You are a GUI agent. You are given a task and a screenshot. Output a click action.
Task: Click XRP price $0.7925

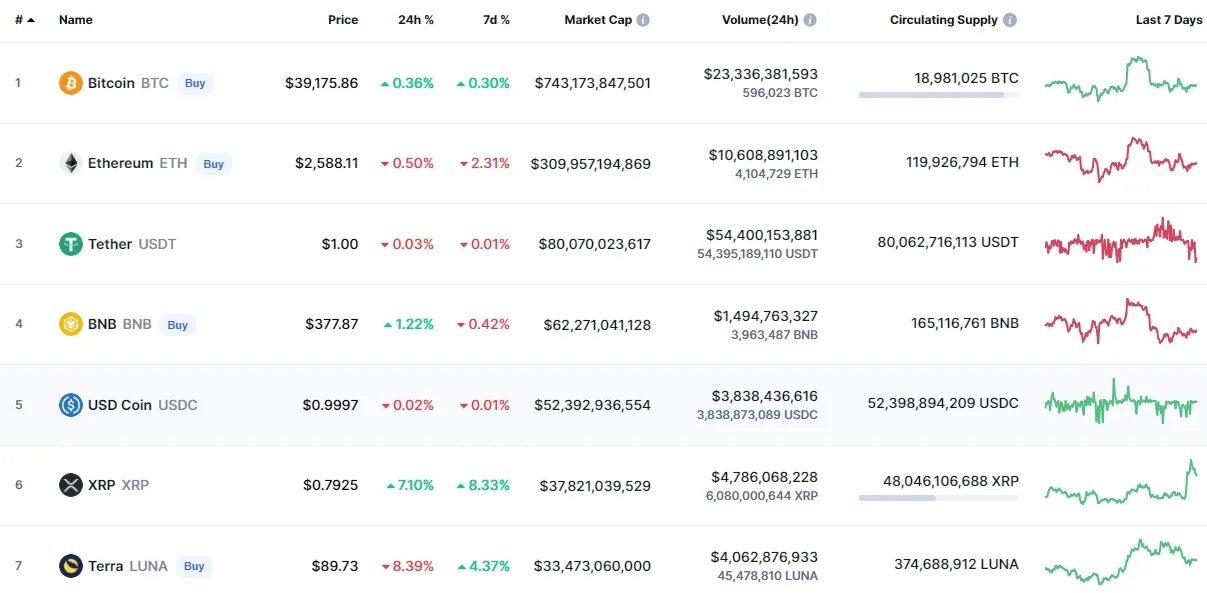[x=331, y=485]
